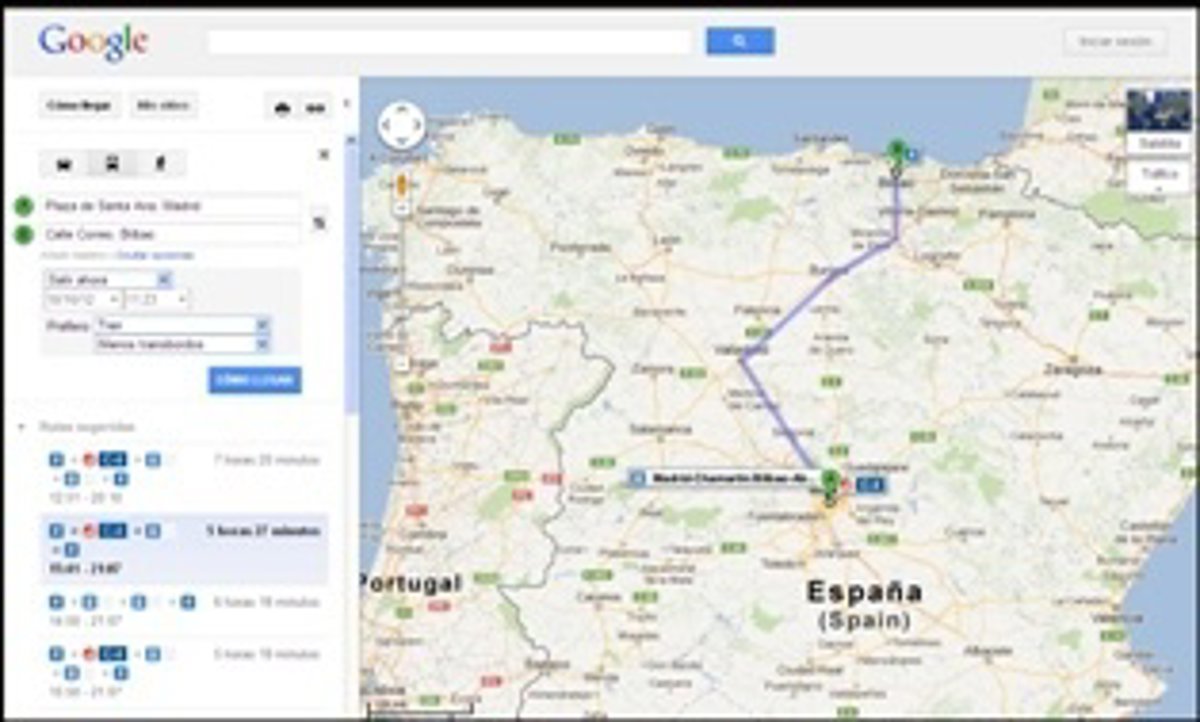Swap origin and destination with reverse icon
1200x722 pixels.
[x=319, y=222]
